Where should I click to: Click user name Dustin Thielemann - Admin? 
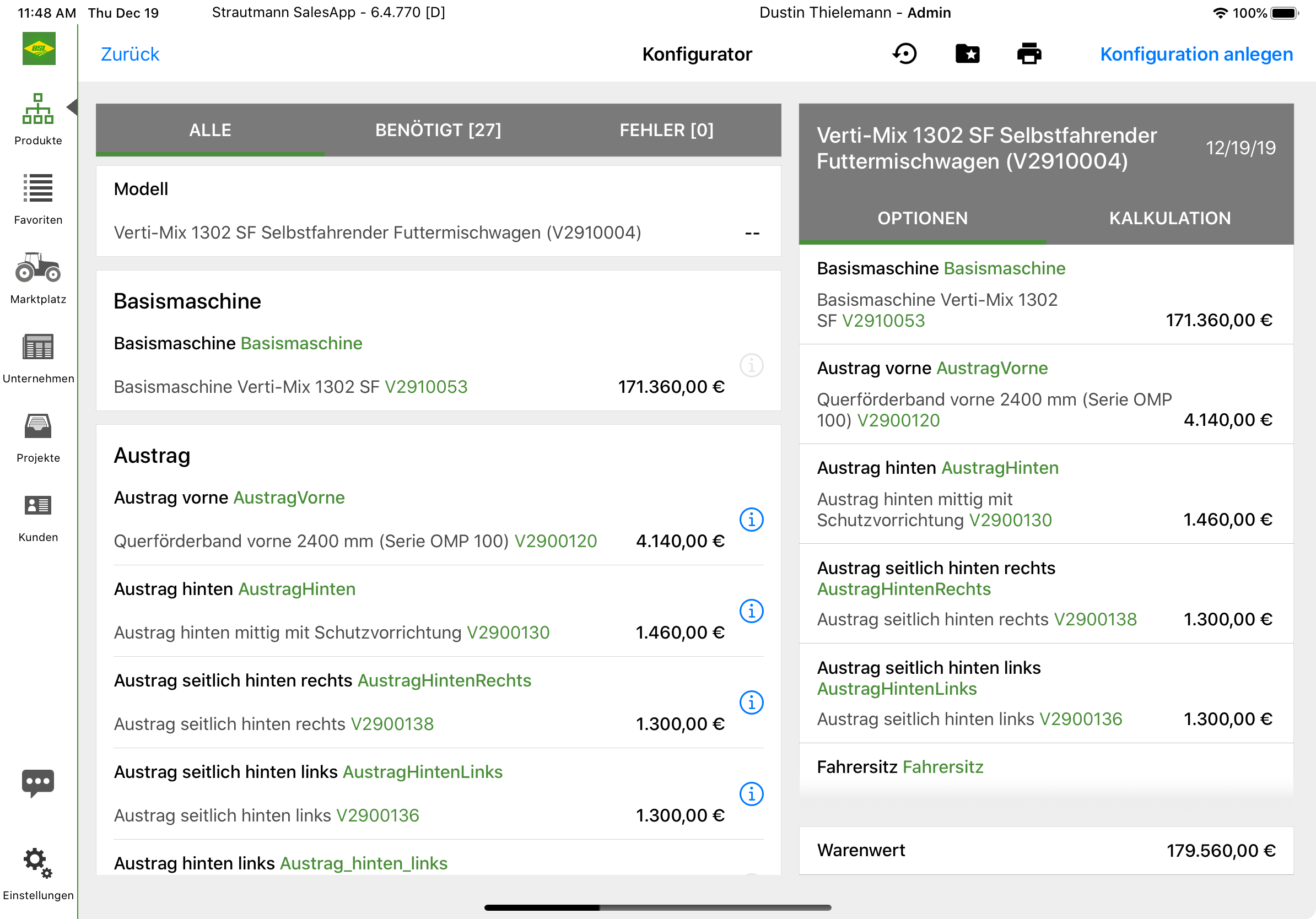click(855, 13)
